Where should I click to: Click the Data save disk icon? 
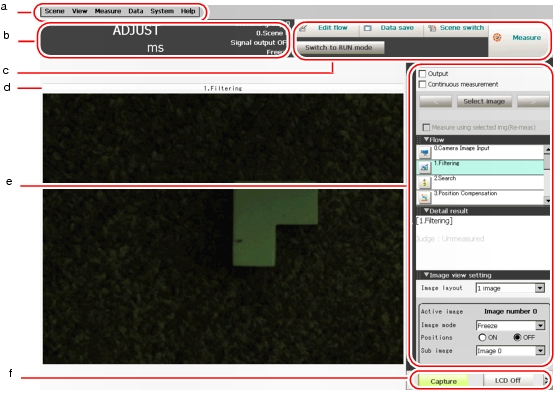[368, 28]
